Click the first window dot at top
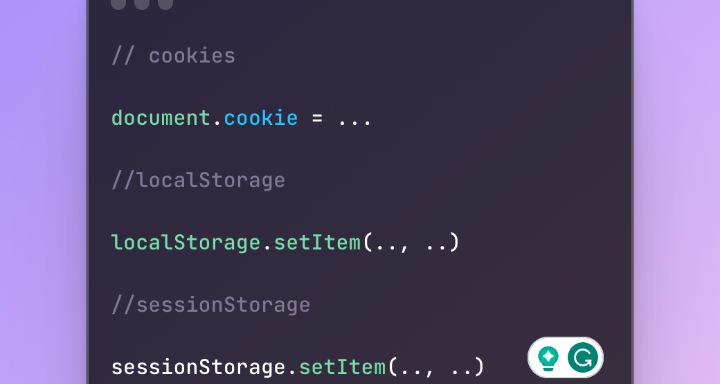Image resolution: width=720 pixels, height=384 pixels. click(x=118, y=3)
